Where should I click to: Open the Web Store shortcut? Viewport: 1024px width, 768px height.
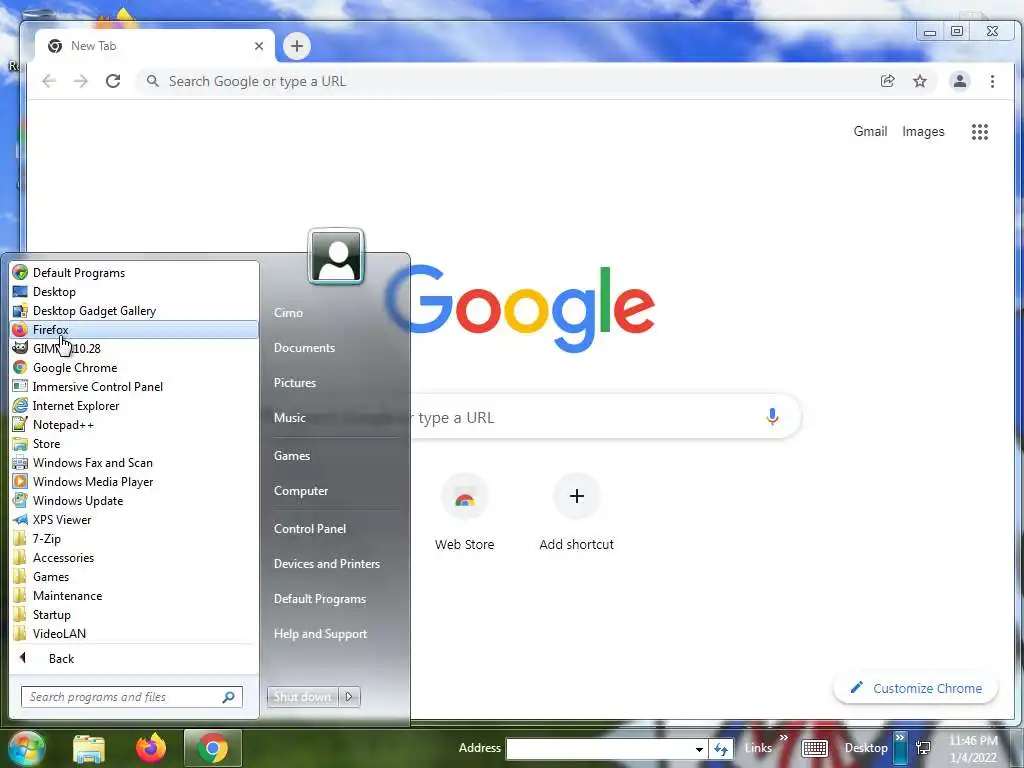[x=464, y=513]
